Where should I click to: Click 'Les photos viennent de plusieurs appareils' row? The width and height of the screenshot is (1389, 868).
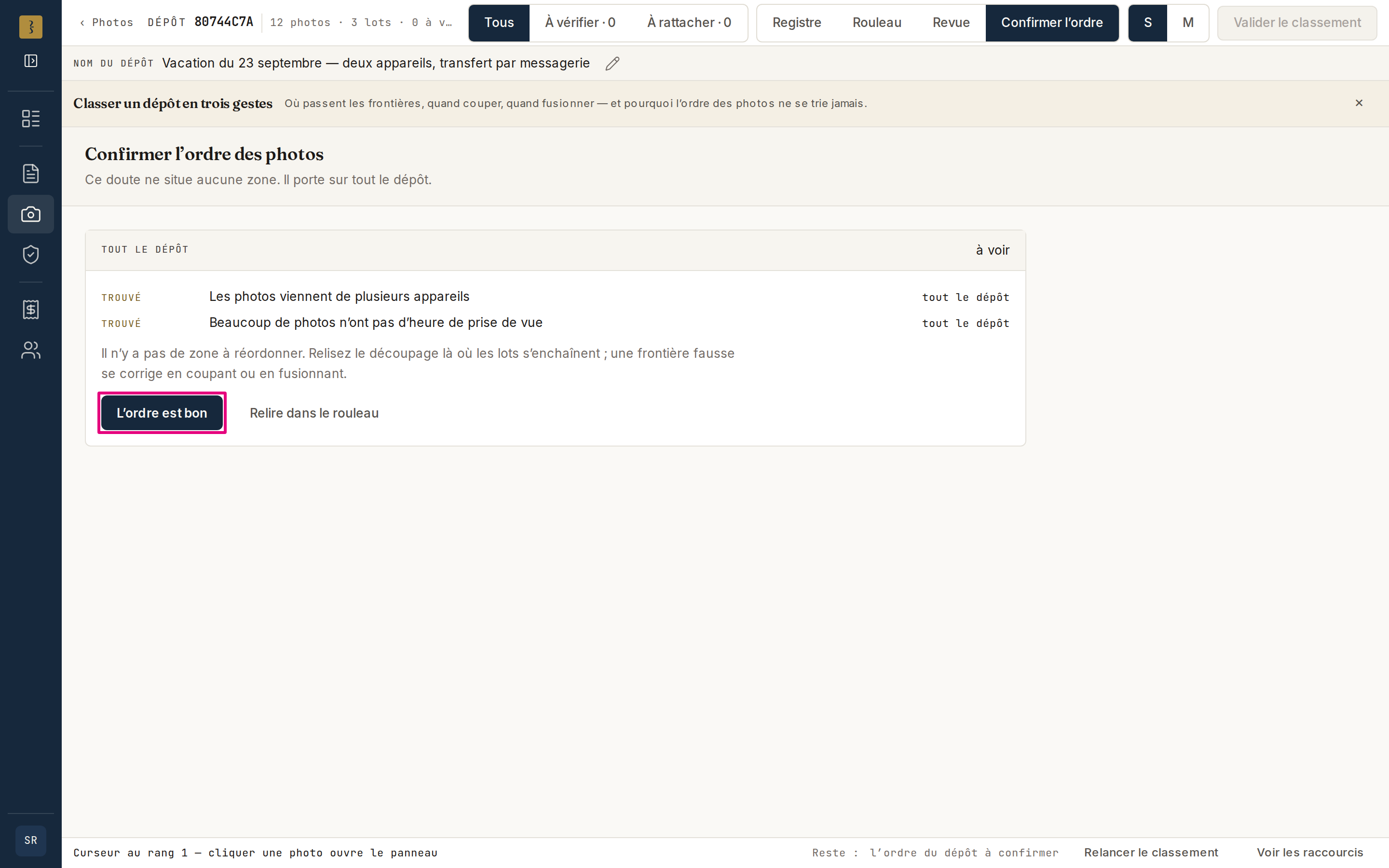pyautogui.click(x=555, y=297)
